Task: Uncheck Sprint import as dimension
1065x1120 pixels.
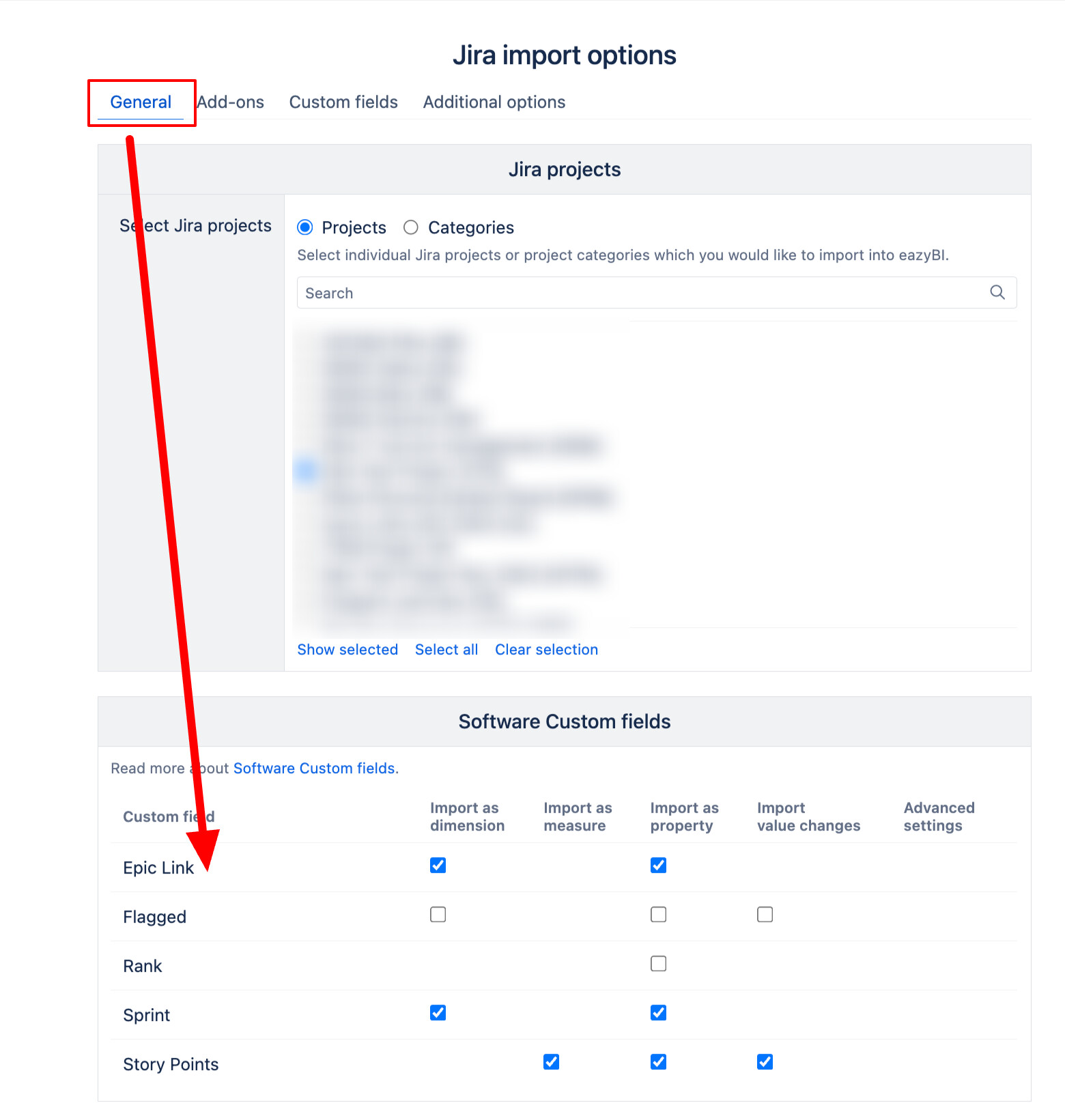Action: coord(438,1013)
